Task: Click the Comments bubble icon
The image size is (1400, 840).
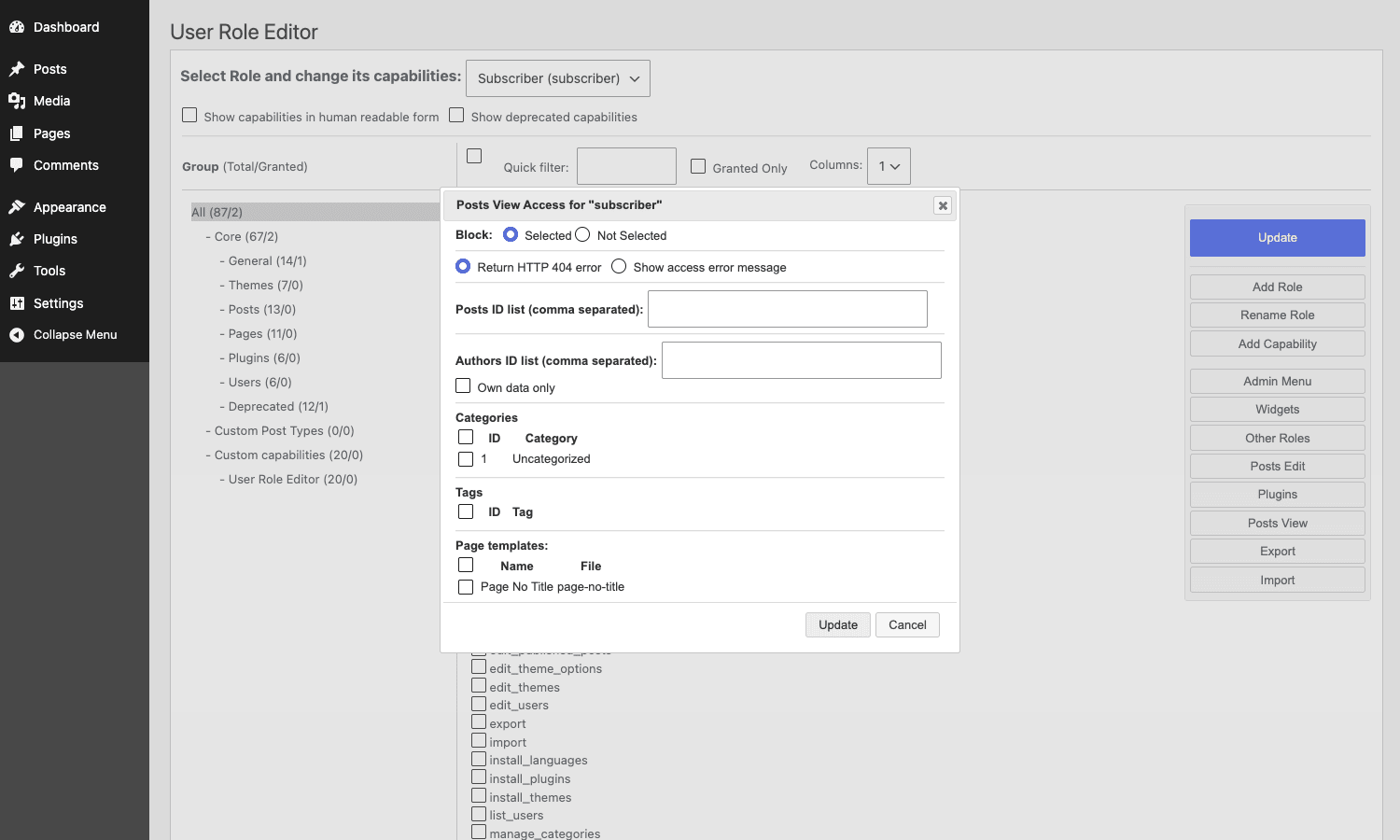Action: click(17, 165)
